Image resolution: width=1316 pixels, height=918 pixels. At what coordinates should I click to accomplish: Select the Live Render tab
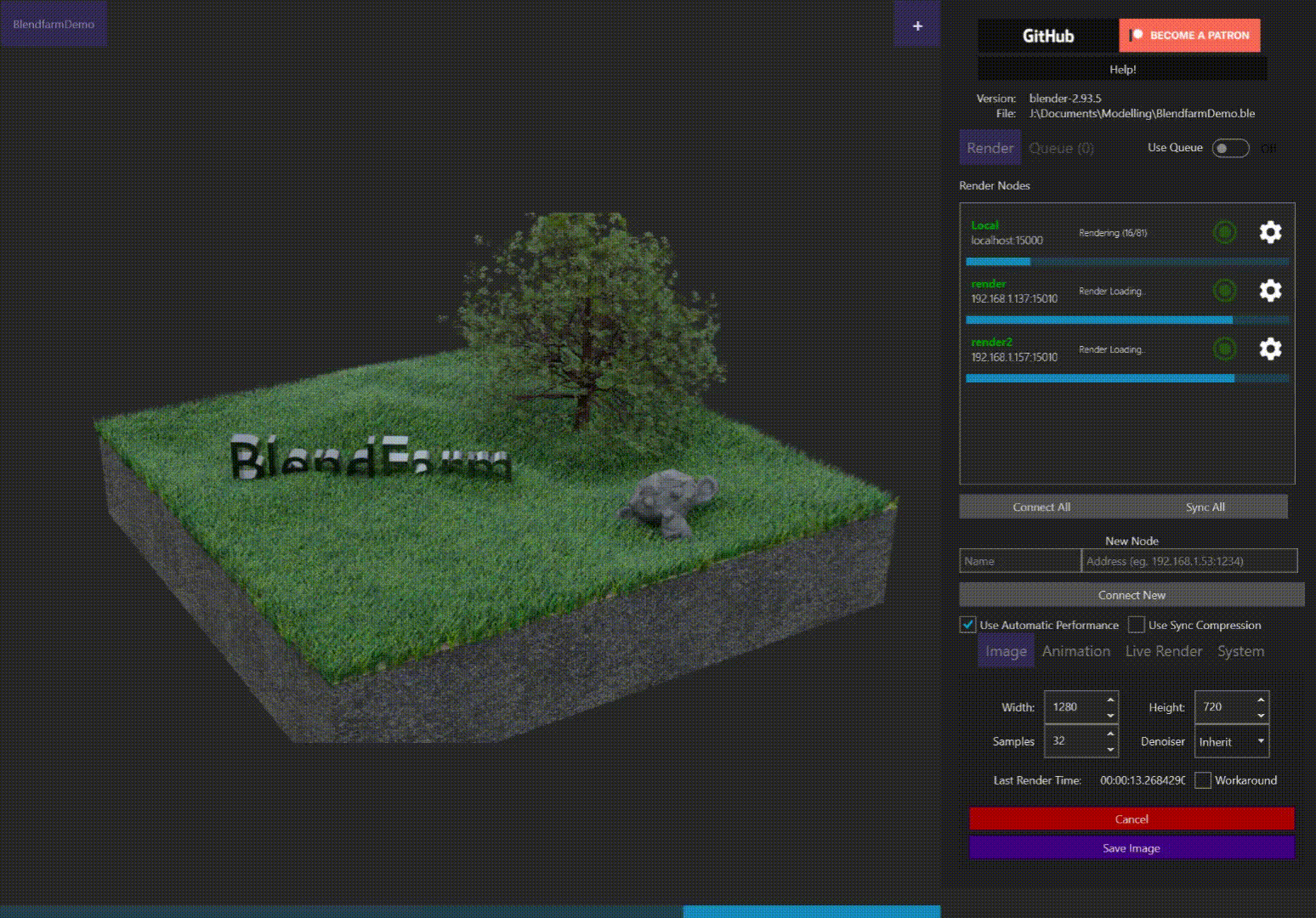coord(1164,651)
